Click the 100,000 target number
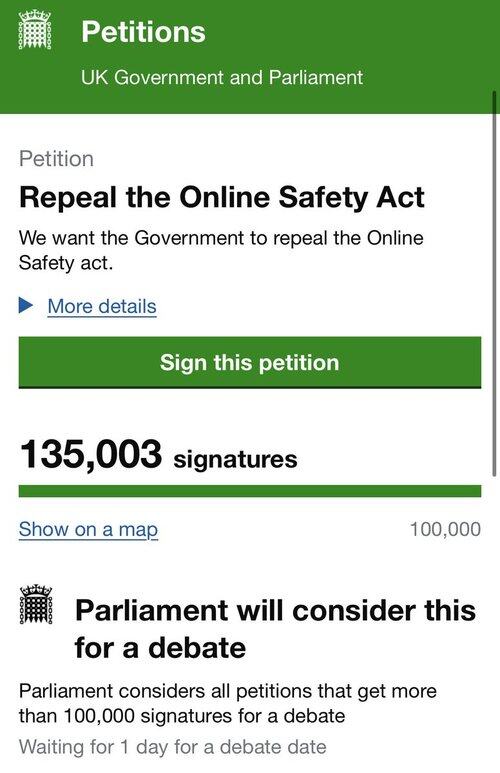Image resolution: width=500 pixels, height=773 pixels. [x=445, y=529]
